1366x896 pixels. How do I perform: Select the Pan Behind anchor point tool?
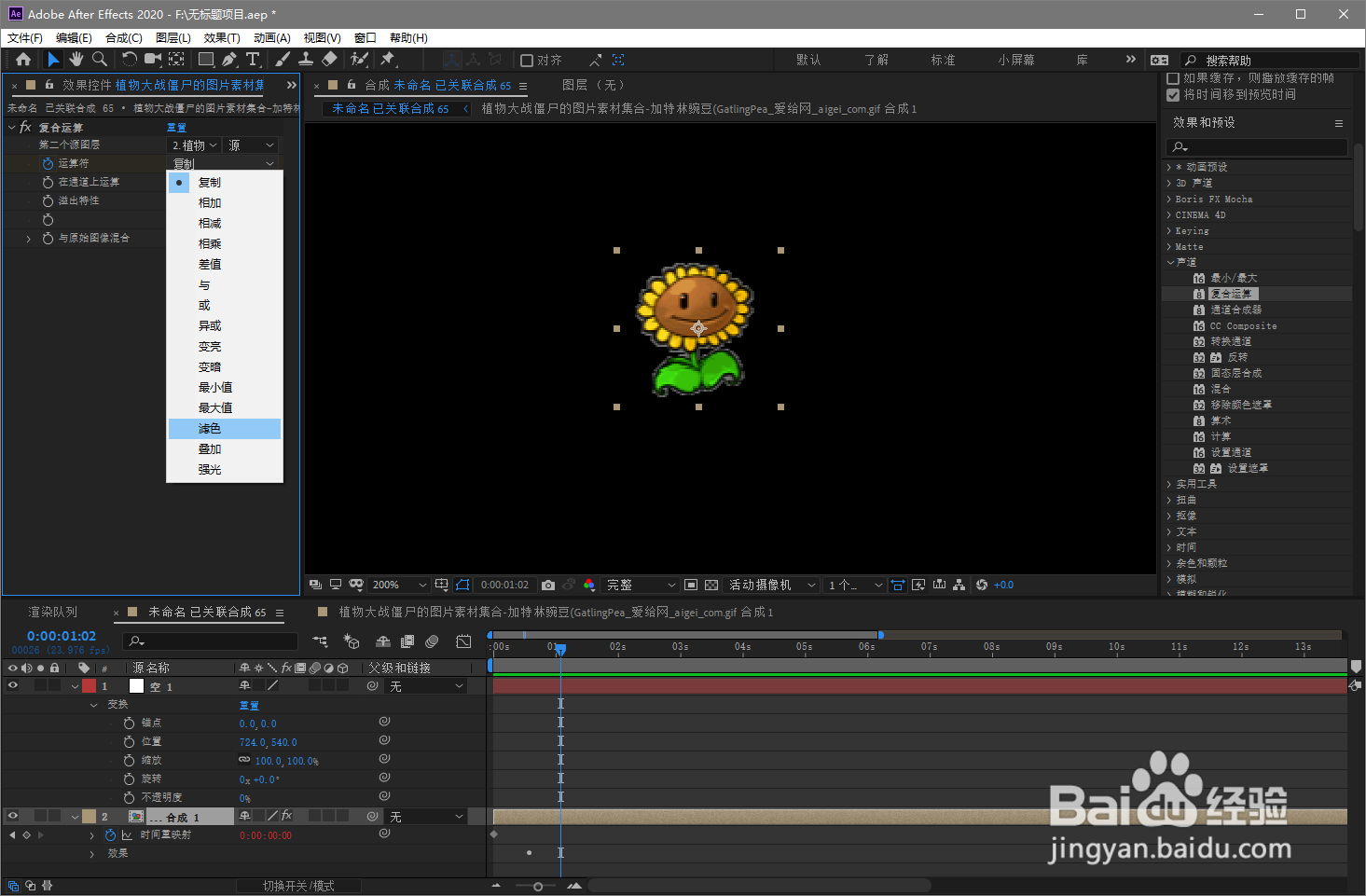pos(176,59)
